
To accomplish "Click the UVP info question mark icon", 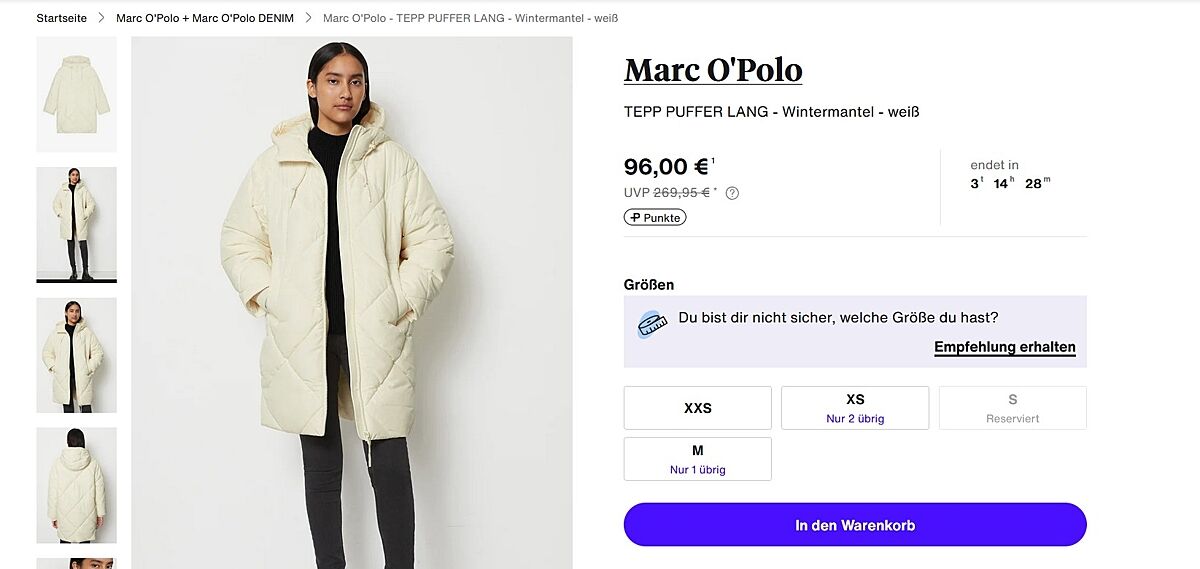I will pos(732,193).
